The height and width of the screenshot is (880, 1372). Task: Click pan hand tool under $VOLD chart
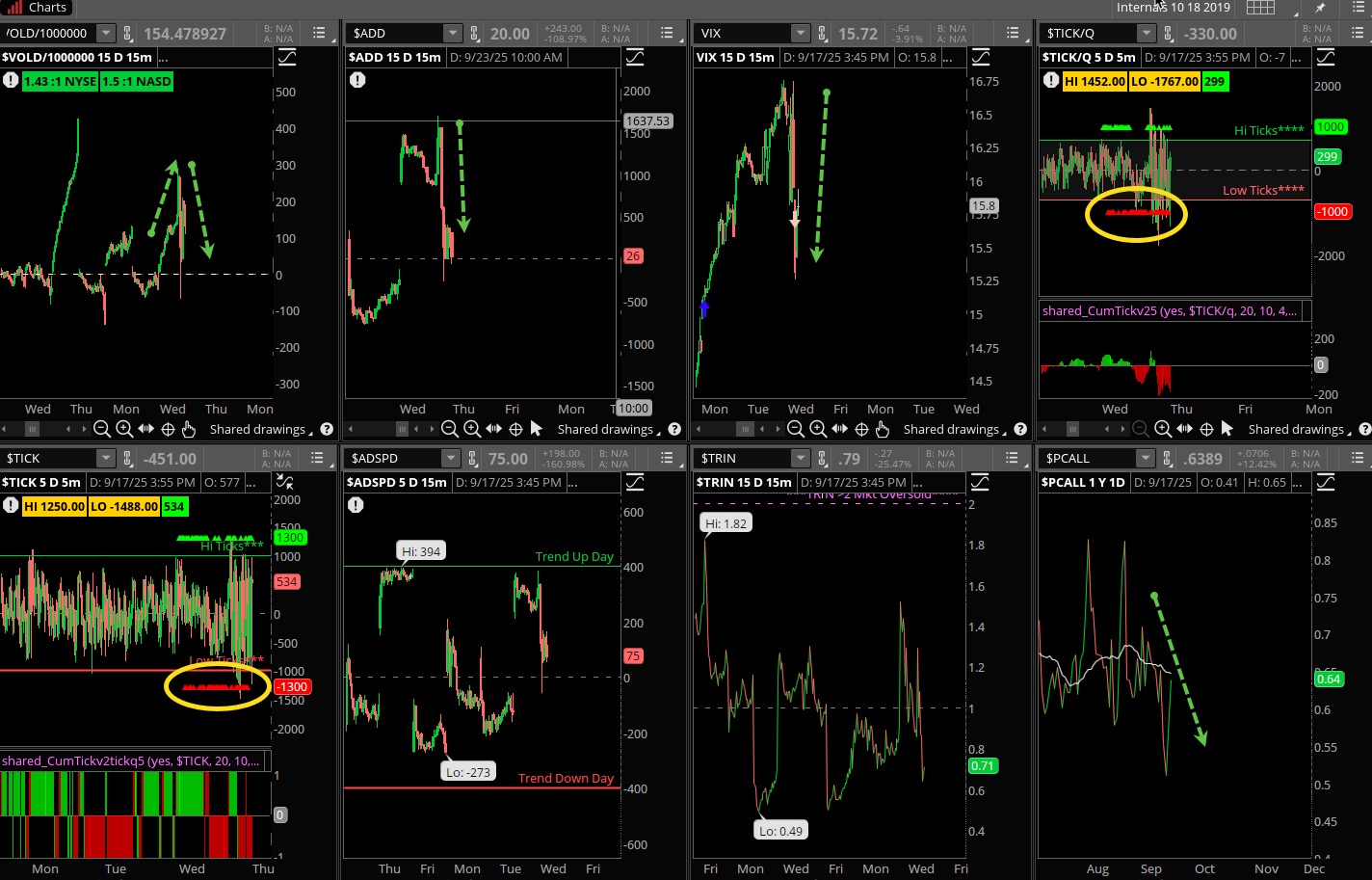(189, 429)
